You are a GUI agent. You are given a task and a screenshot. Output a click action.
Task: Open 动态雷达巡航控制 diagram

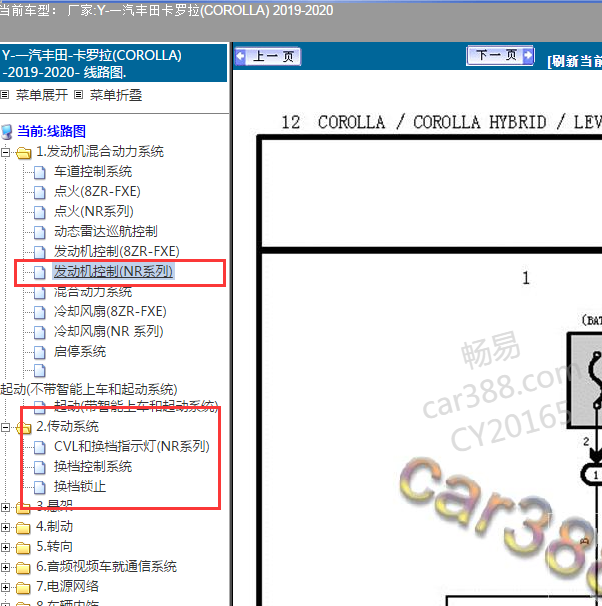click(105, 232)
